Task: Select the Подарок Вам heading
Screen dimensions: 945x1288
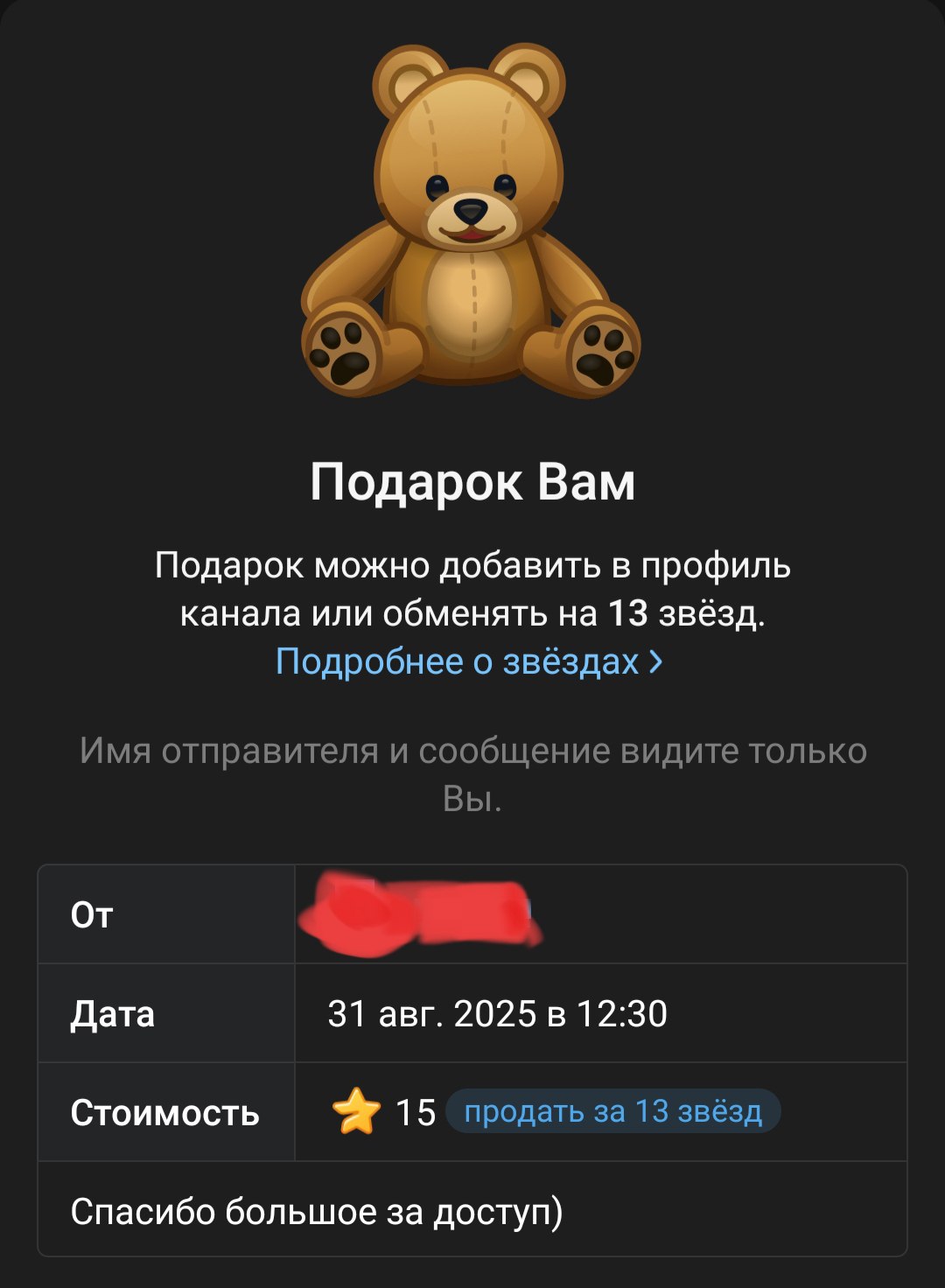Action: pos(472,482)
